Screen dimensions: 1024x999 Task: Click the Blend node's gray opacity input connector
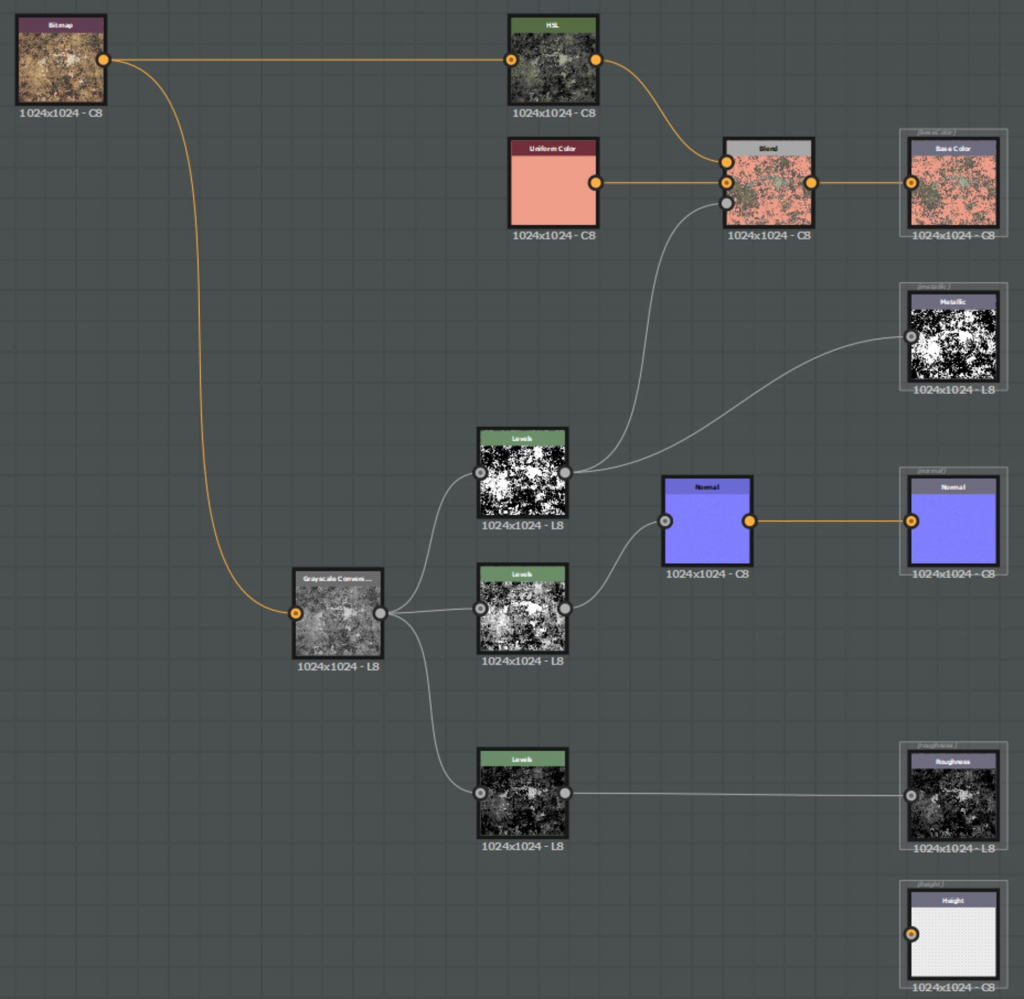[727, 203]
